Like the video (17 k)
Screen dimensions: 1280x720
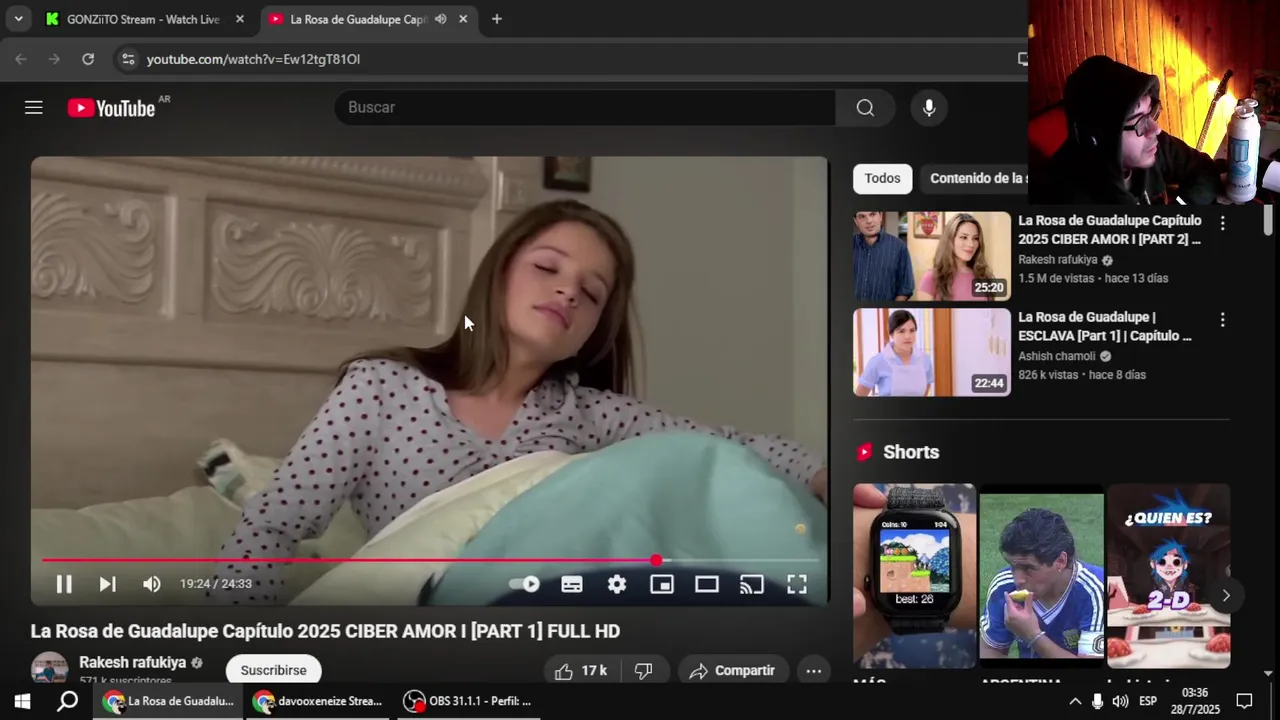582,671
